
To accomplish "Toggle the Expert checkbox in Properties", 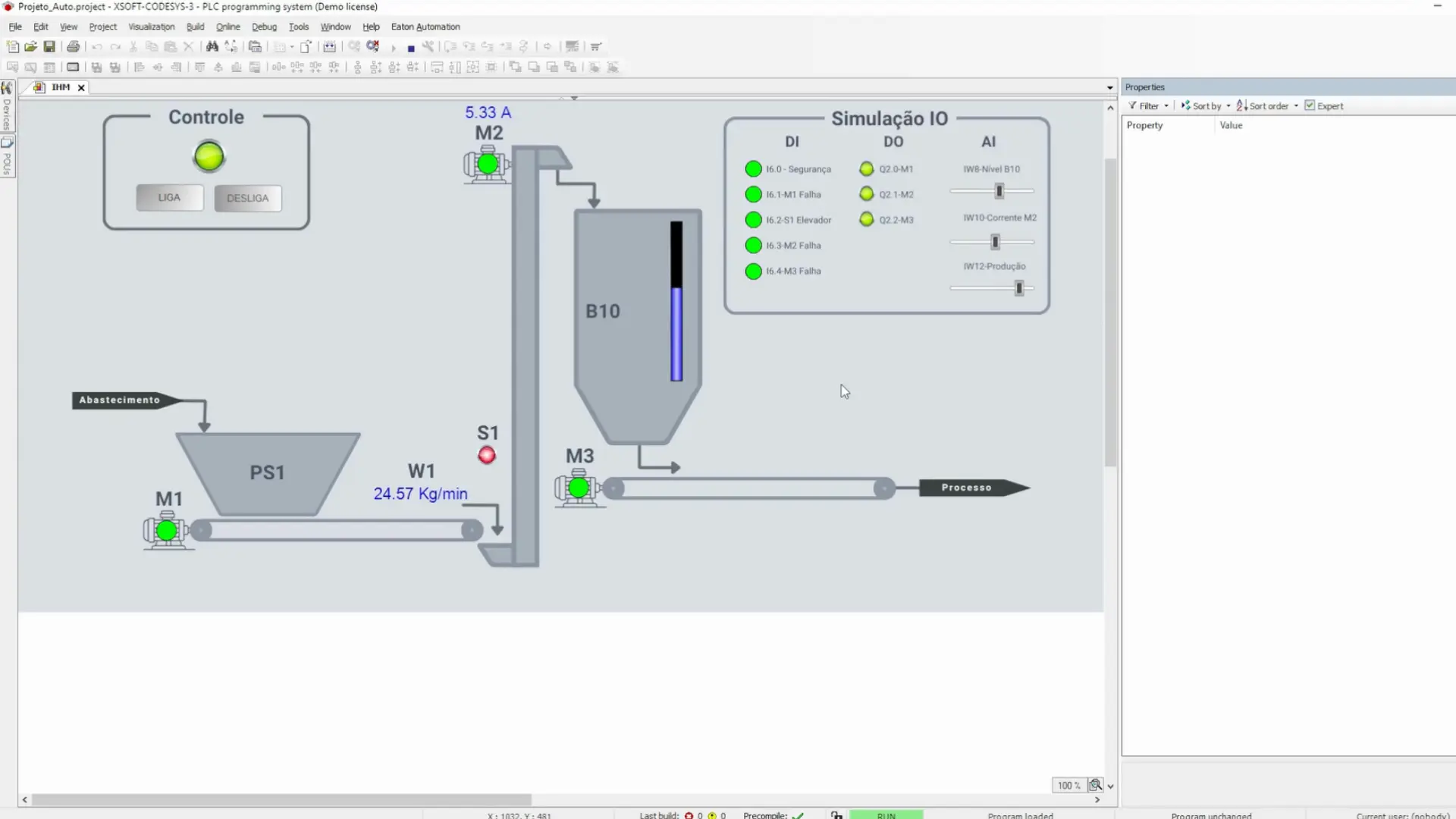I will [x=1310, y=105].
